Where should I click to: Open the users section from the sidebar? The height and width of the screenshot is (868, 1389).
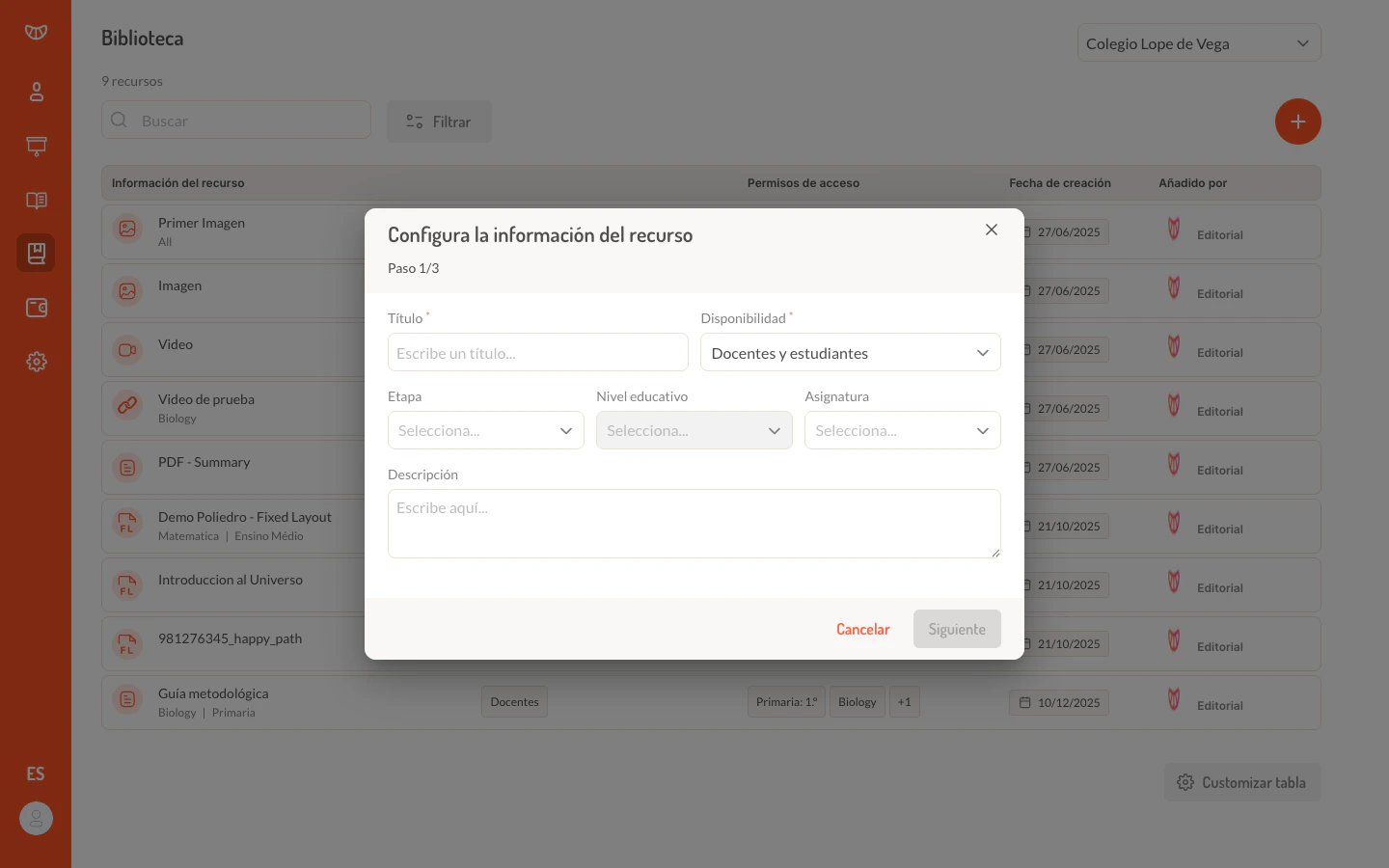pyautogui.click(x=36, y=91)
